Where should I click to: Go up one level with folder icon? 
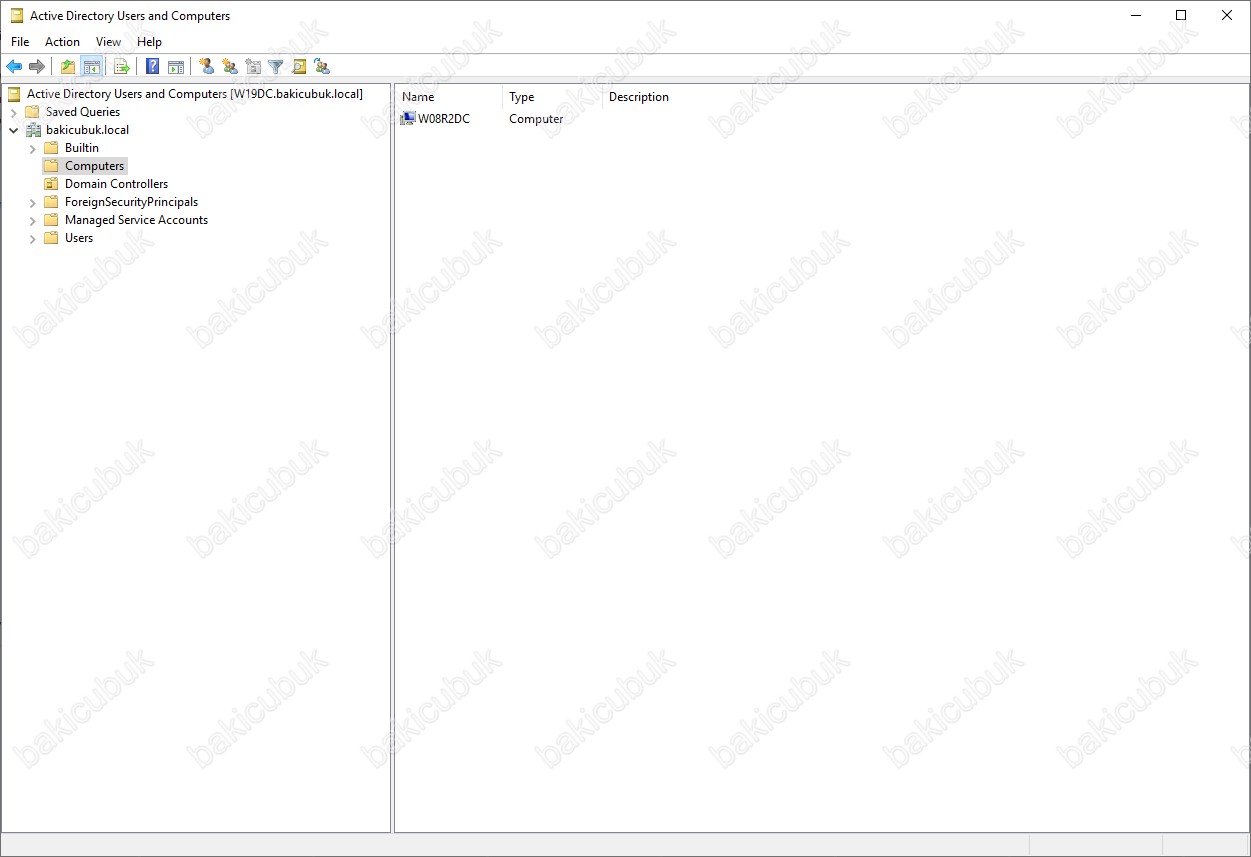pos(68,67)
